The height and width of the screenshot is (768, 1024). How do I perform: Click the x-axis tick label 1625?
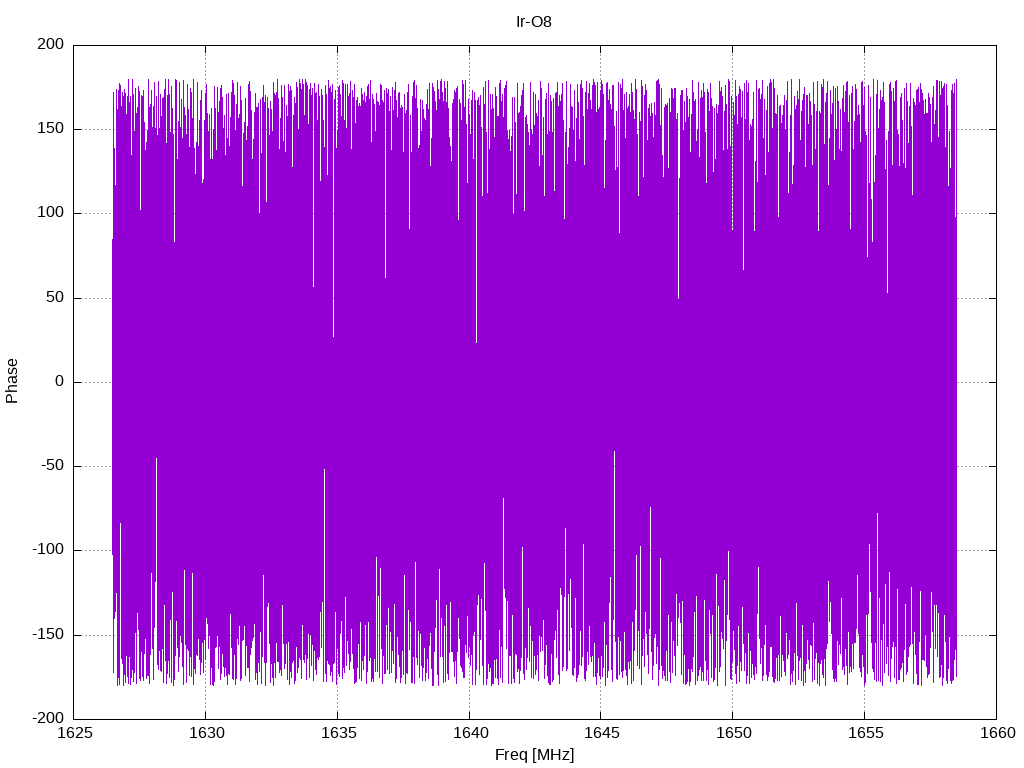pyautogui.click(x=74, y=733)
